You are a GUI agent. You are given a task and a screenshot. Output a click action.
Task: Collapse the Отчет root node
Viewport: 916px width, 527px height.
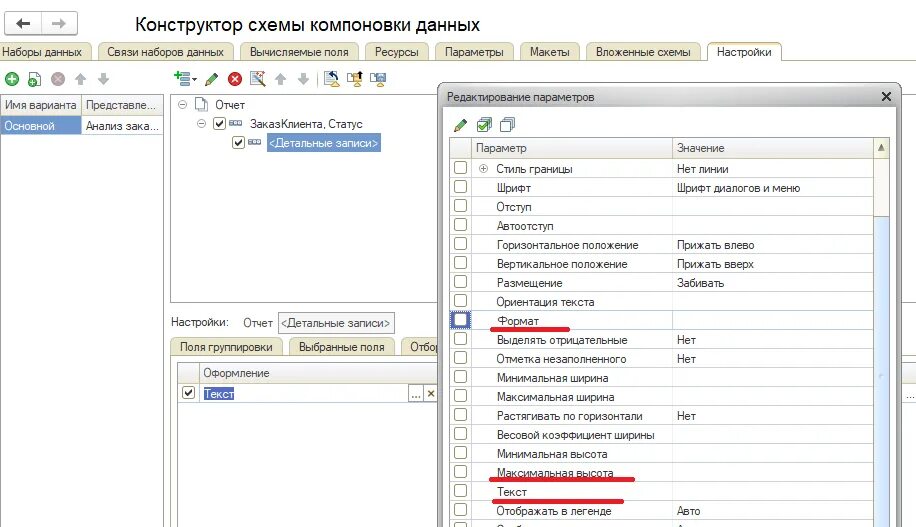tap(182, 105)
